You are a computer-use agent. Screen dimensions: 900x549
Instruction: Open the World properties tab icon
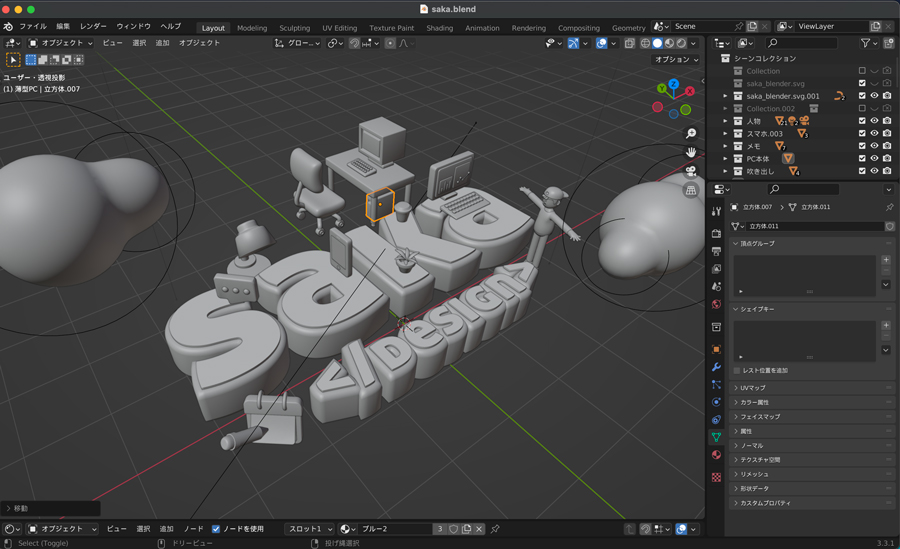(x=716, y=305)
